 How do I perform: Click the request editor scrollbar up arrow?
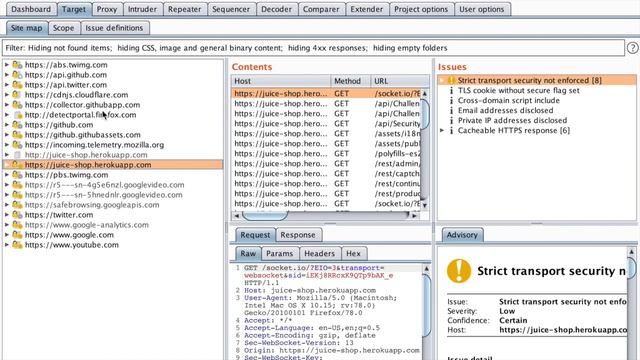[426, 269]
